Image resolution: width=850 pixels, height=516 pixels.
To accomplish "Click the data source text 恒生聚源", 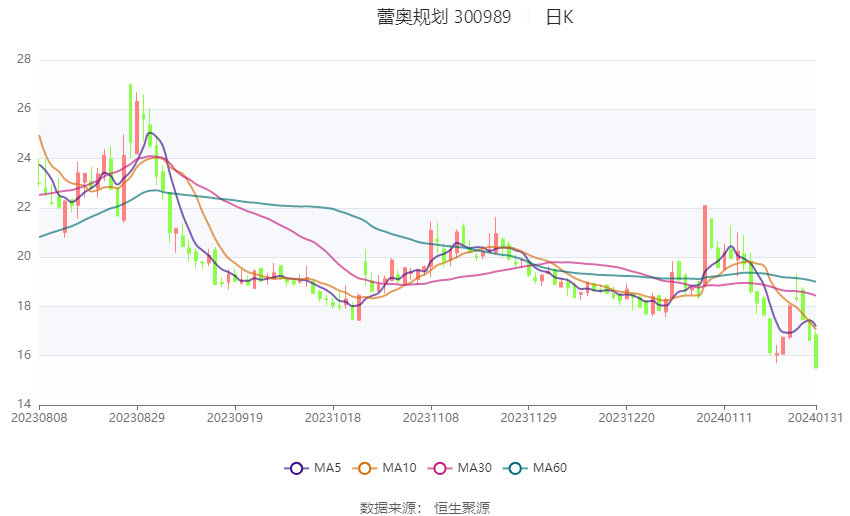I will click(462, 508).
